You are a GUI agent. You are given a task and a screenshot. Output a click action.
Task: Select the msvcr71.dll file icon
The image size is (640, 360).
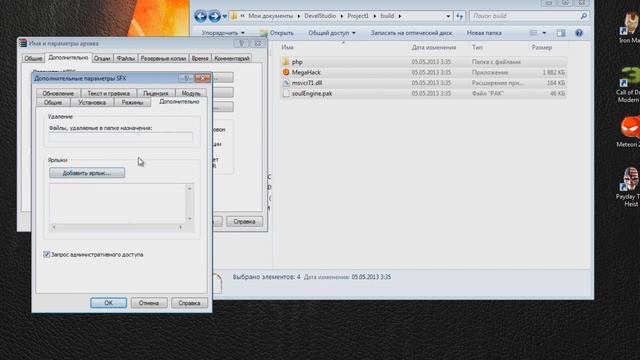286,83
